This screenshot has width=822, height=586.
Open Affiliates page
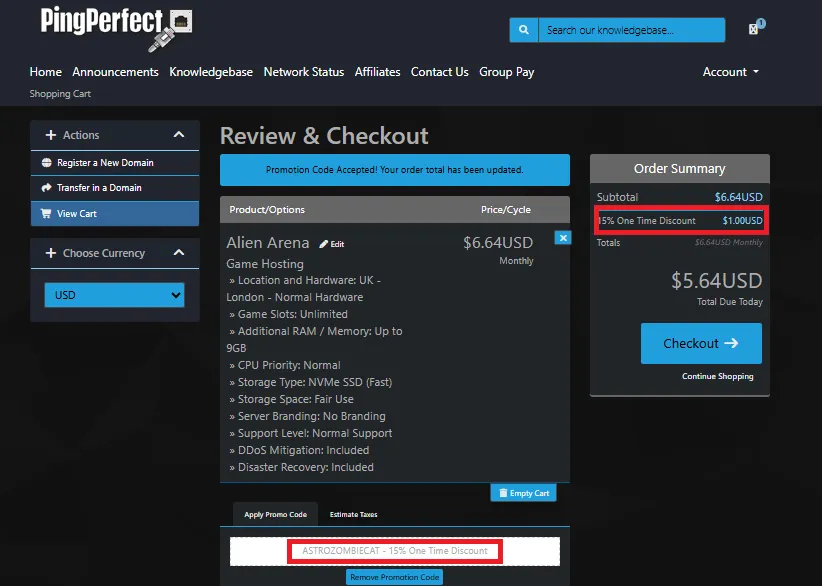click(377, 72)
